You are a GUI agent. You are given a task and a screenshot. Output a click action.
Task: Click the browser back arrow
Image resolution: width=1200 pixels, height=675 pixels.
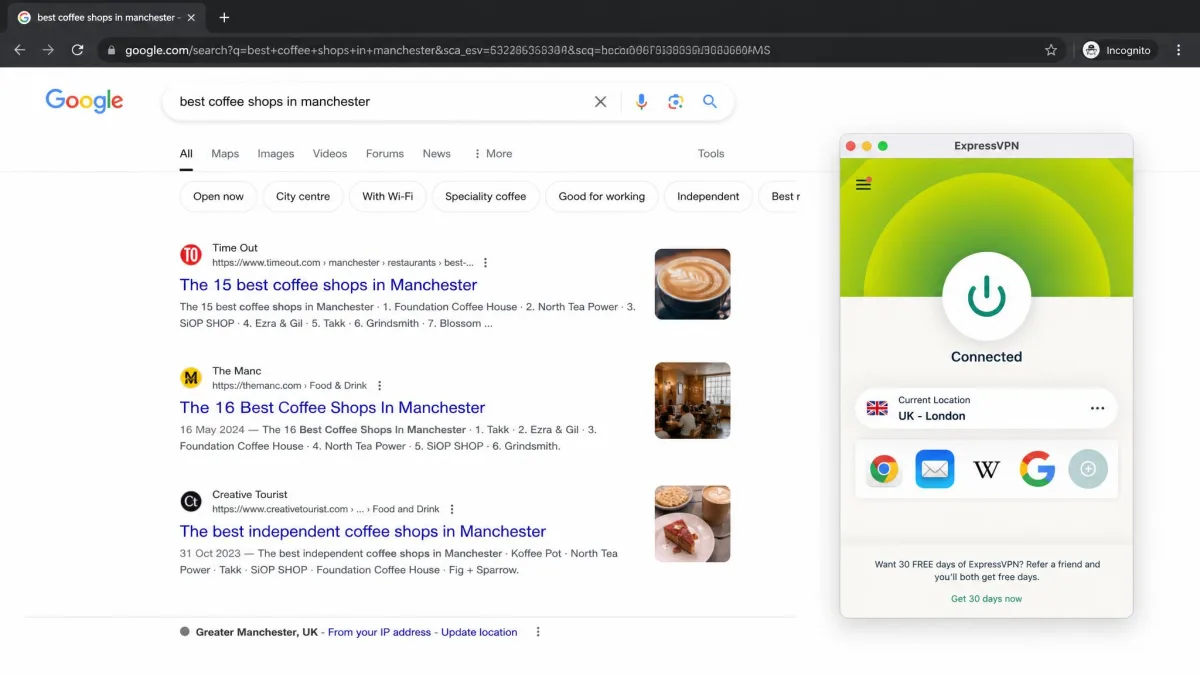pyautogui.click(x=19, y=50)
